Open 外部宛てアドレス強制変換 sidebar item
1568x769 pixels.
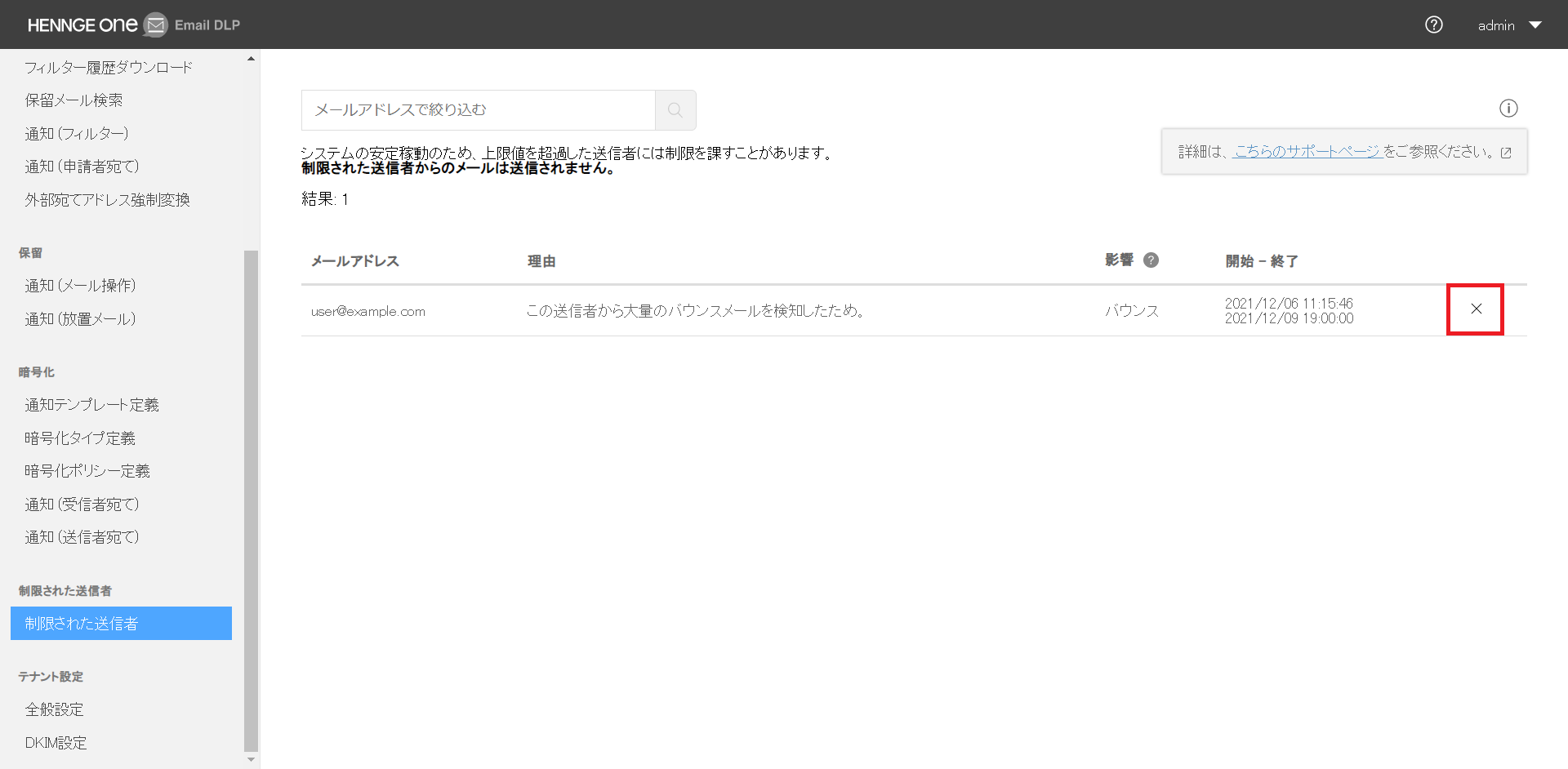pos(107,200)
